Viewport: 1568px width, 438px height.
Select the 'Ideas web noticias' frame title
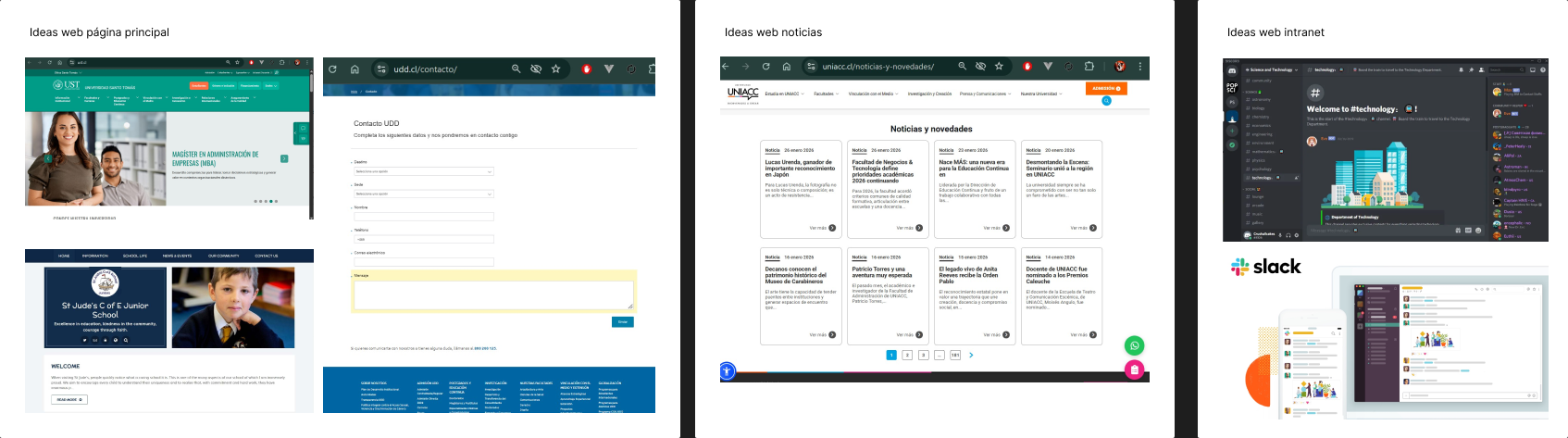pos(773,32)
